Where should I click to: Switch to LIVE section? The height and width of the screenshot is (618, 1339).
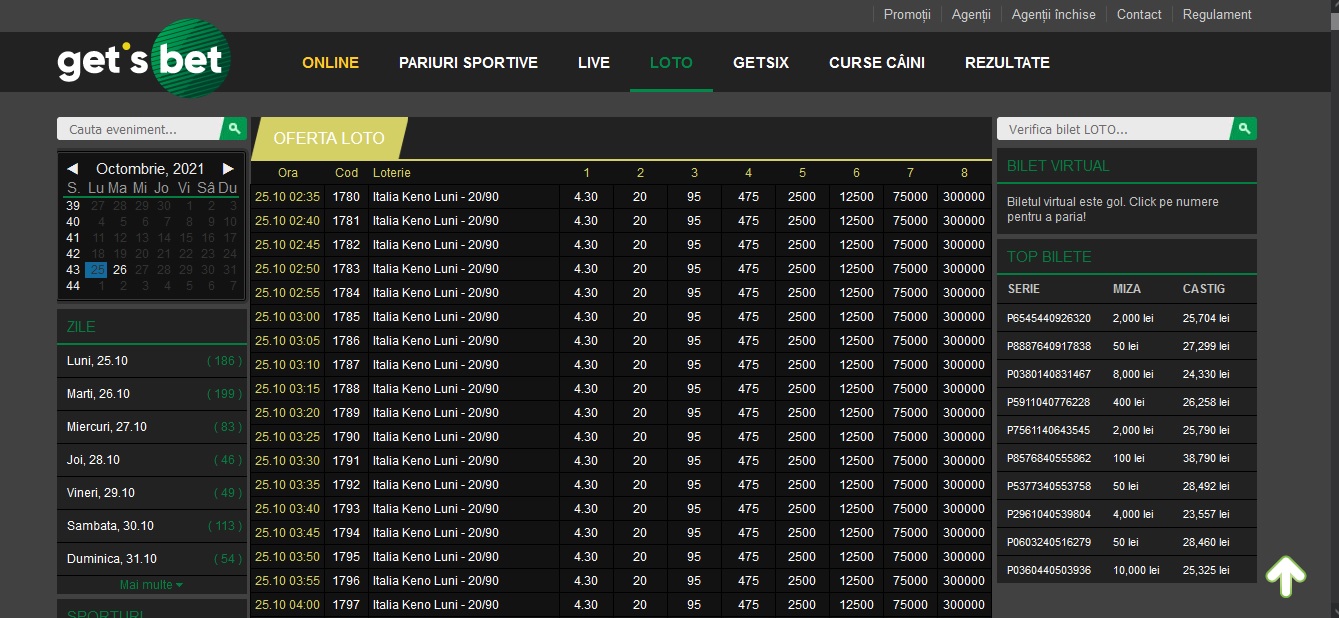tap(594, 62)
